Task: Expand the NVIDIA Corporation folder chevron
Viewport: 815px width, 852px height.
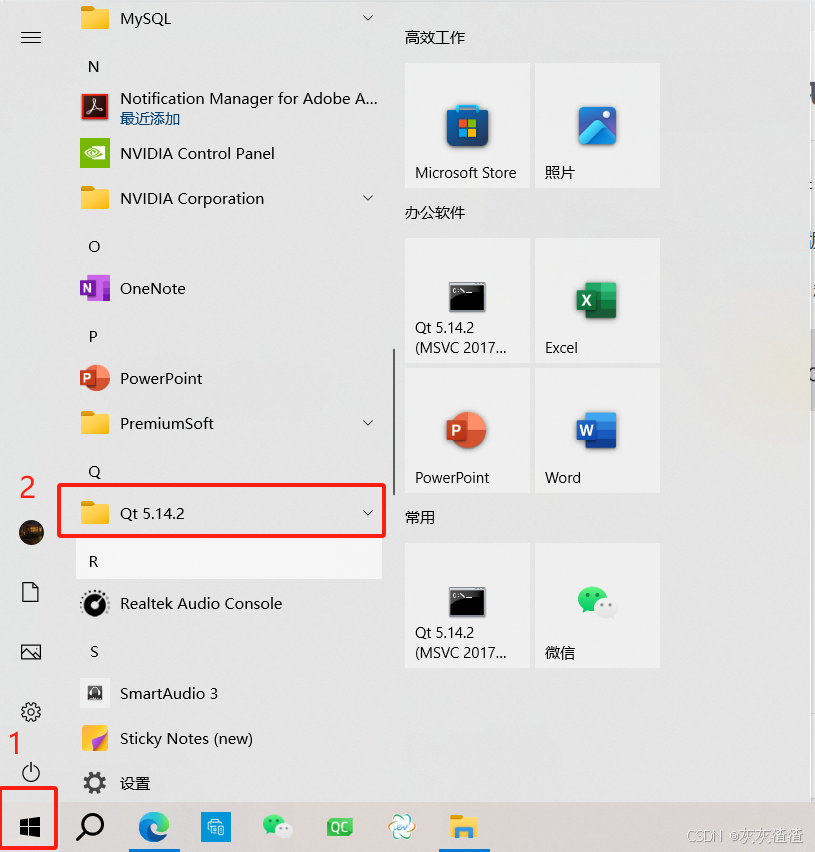Action: point(368,198)
